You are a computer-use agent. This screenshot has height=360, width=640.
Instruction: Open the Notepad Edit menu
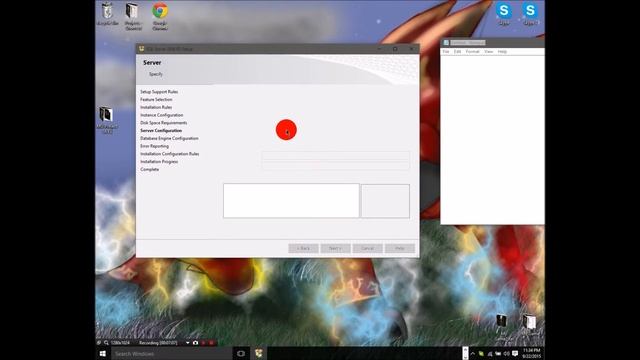pyautogui.click(x=457, y=52)
